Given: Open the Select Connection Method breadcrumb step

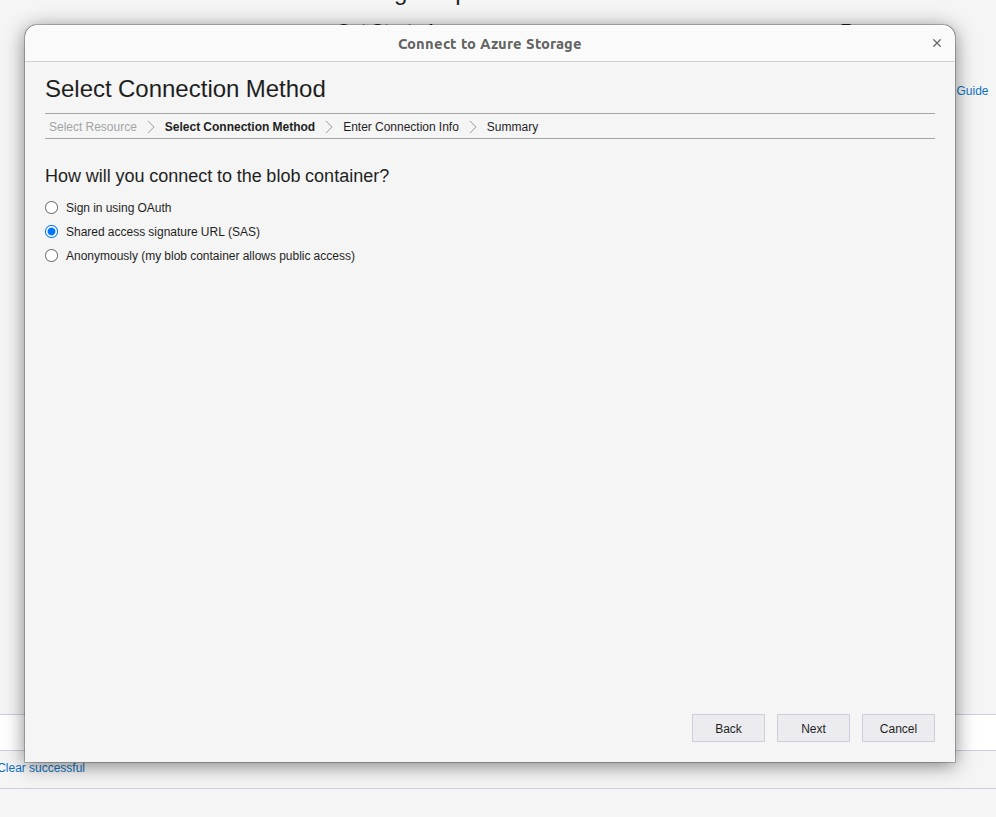Looking at the screenshot, I should pos(239,127).
